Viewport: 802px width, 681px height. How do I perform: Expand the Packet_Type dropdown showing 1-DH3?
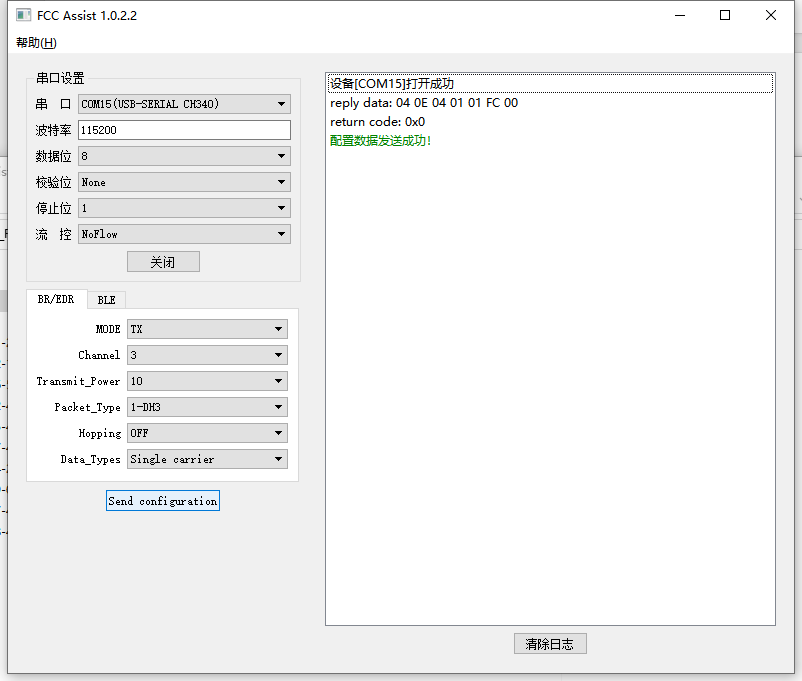coord(207,407)
